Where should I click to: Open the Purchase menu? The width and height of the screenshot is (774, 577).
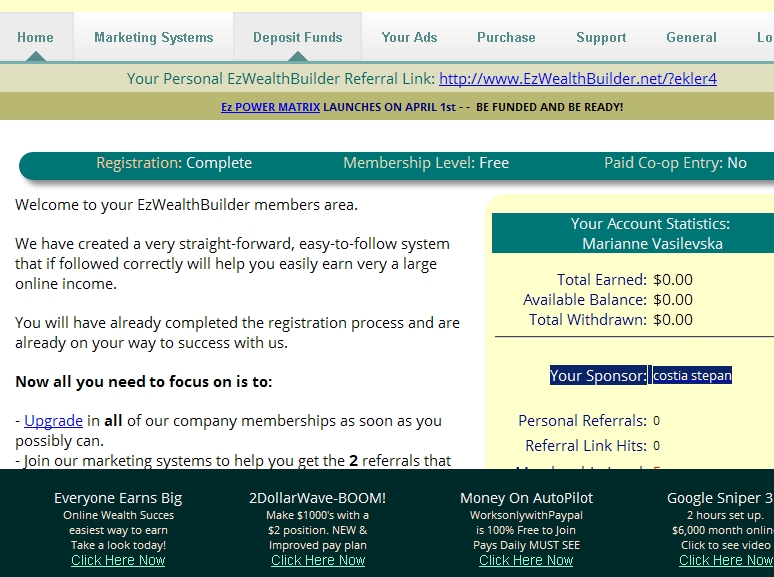506,38
